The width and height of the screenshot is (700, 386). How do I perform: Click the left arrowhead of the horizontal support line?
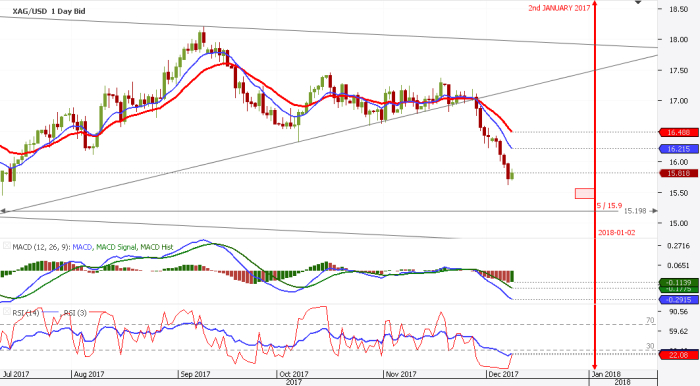click(x=3, y=211)
